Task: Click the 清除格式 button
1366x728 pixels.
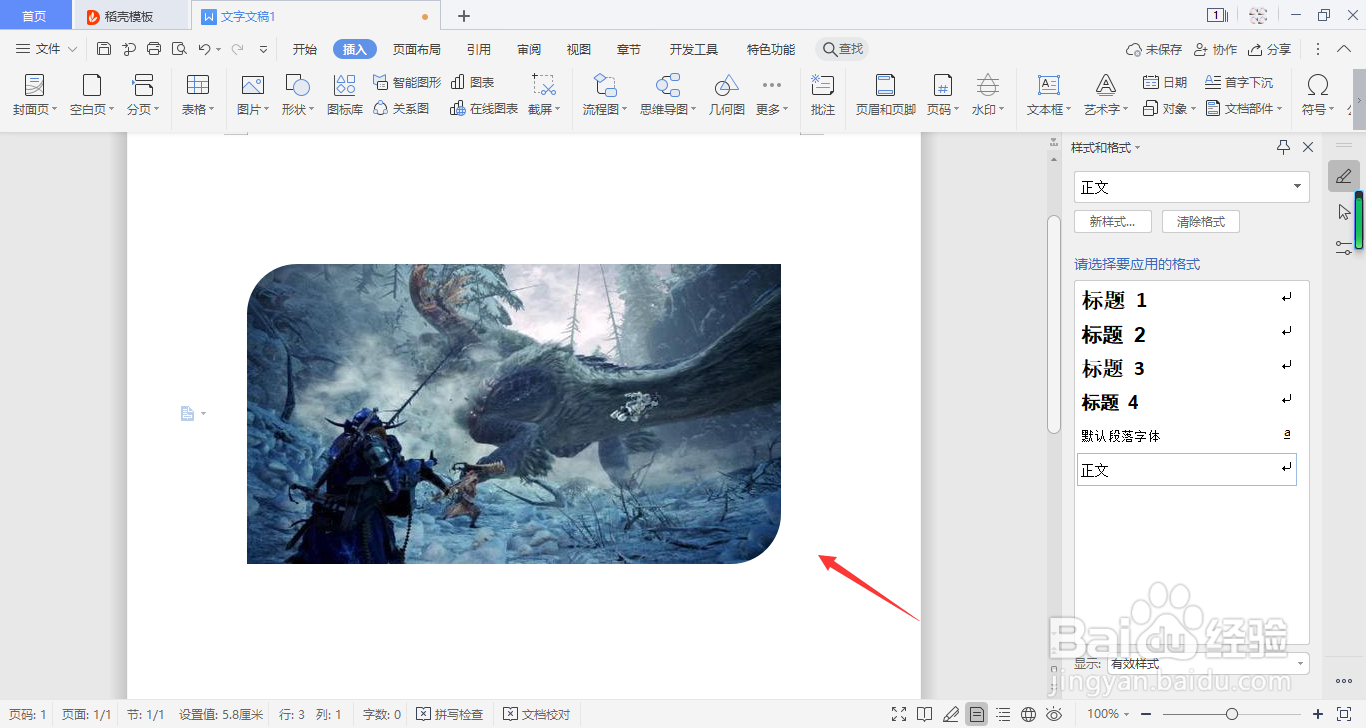Action: [x=1201, y=222]
